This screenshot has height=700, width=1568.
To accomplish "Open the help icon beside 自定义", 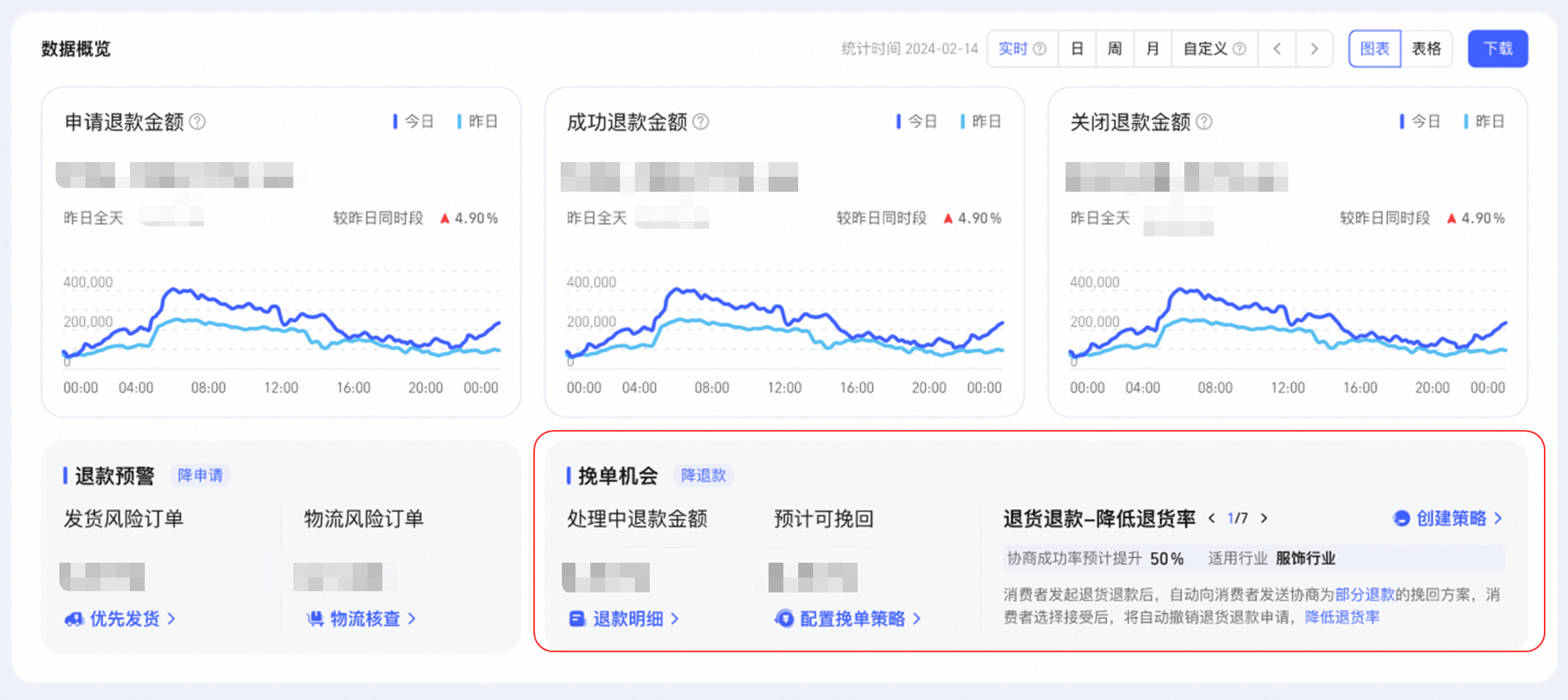I will click(1239, 49).
